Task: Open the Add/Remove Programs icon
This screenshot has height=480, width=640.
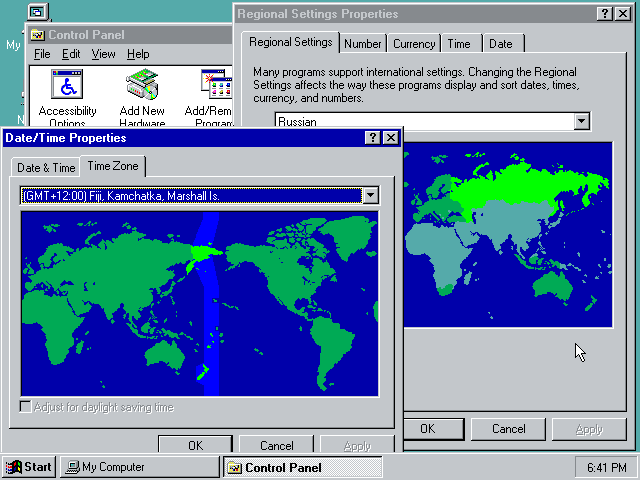Action: pyautogui.click(x=210, y=98)
